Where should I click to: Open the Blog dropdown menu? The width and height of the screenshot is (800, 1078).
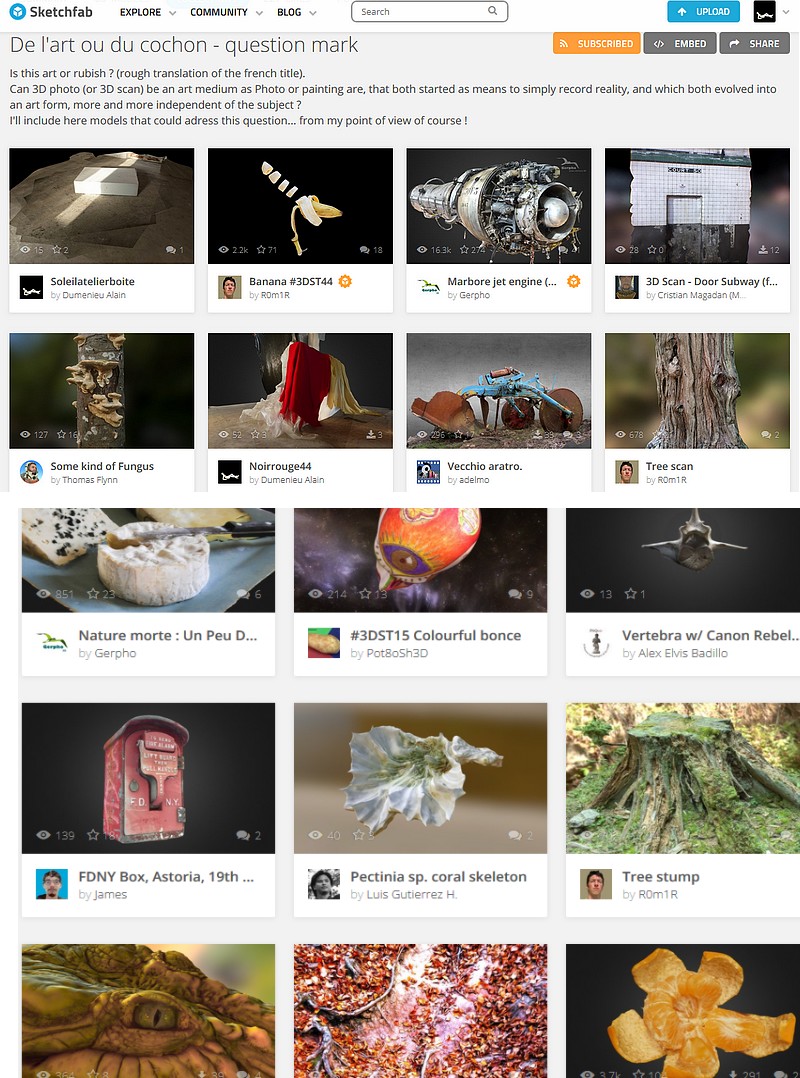pyautogui.click(x=296, y=12)
